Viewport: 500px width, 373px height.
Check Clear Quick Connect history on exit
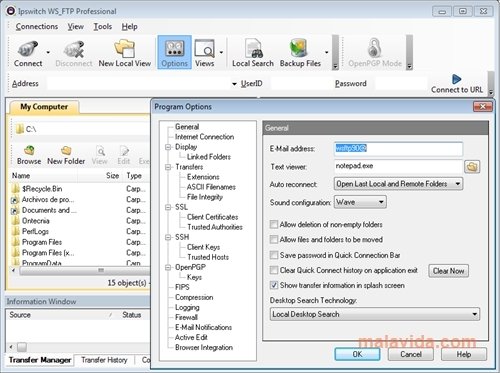(274, 270)
